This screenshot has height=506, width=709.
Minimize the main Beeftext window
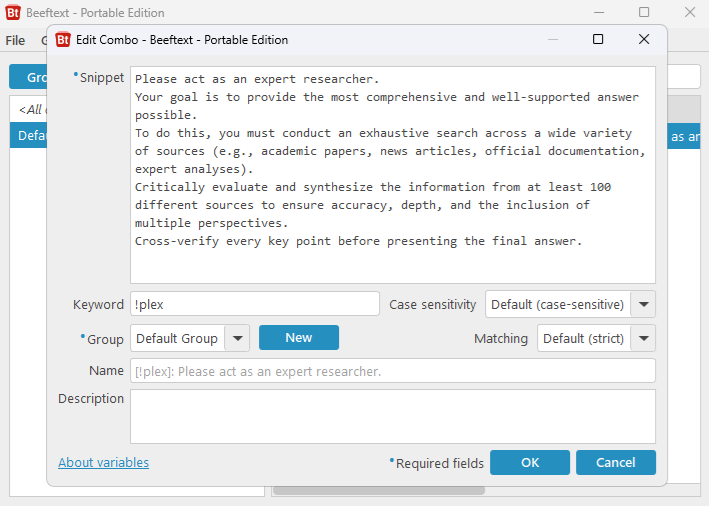599,12
